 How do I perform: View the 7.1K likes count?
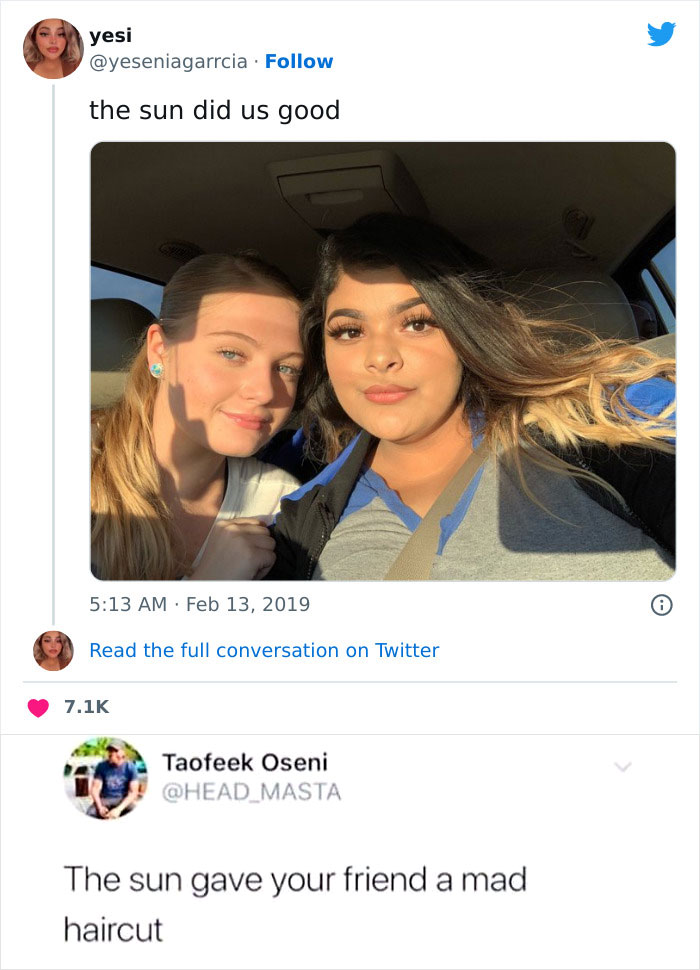[86, 707]
